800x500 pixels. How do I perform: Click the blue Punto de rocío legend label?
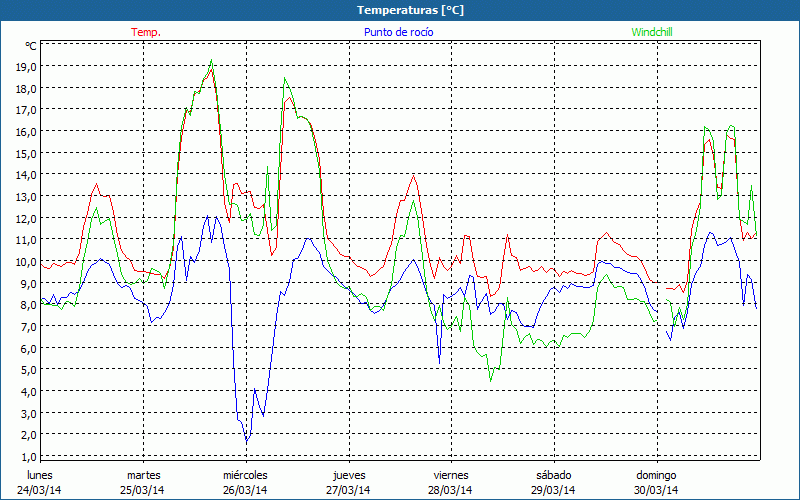click(398, 32)
